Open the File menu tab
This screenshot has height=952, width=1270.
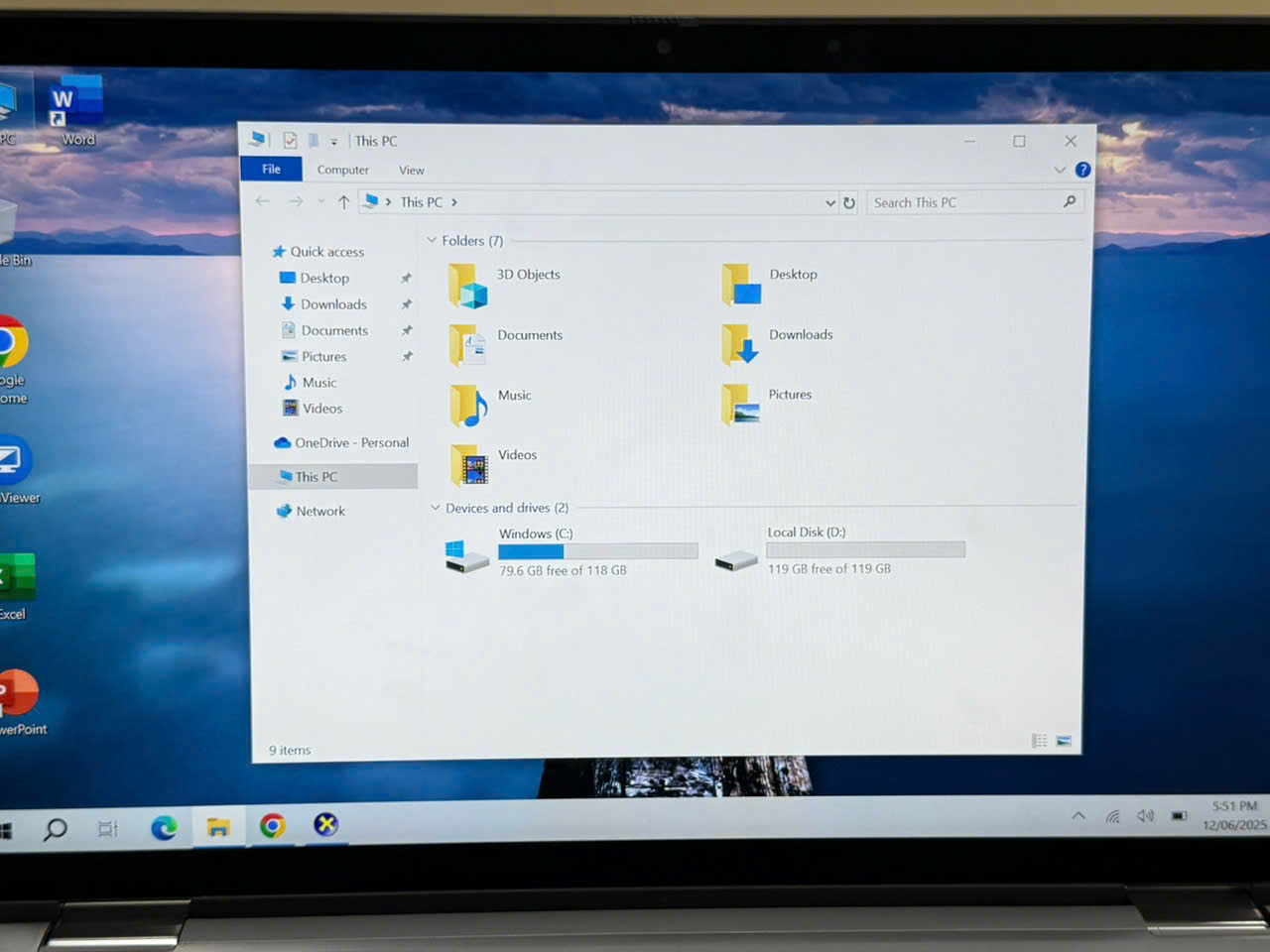point(271,170)
